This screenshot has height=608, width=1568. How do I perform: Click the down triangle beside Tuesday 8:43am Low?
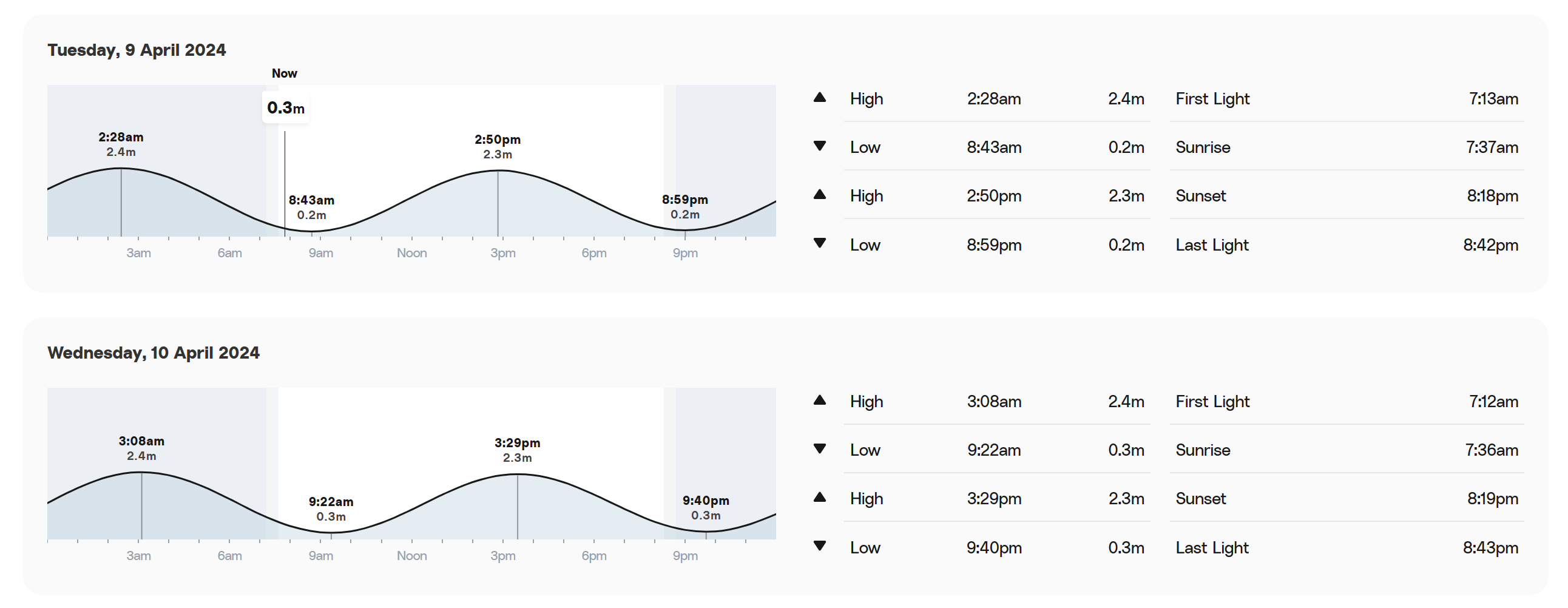[x=820, y=146]
